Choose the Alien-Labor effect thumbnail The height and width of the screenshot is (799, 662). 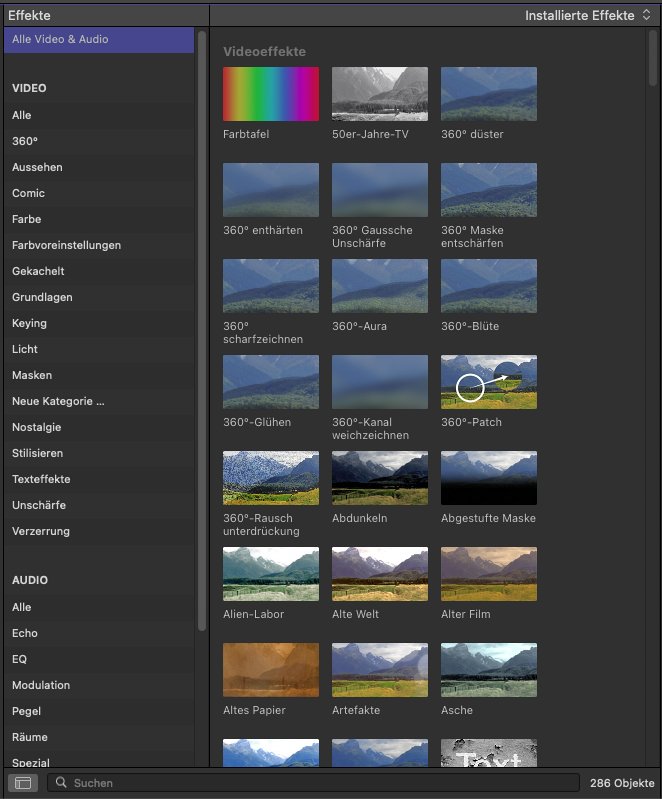271,574
